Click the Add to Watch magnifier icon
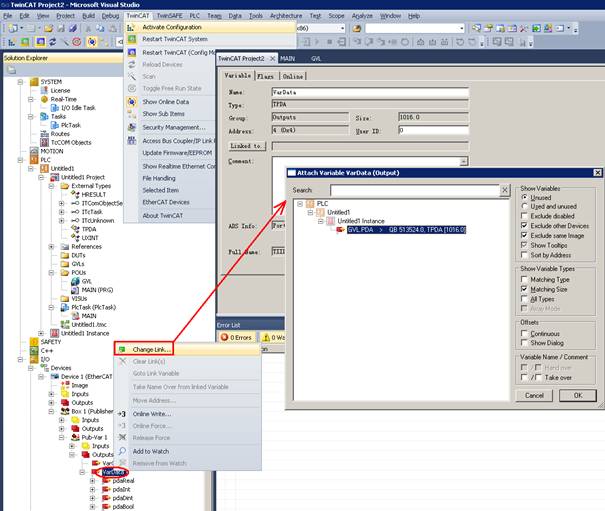 tap(123, 452)
